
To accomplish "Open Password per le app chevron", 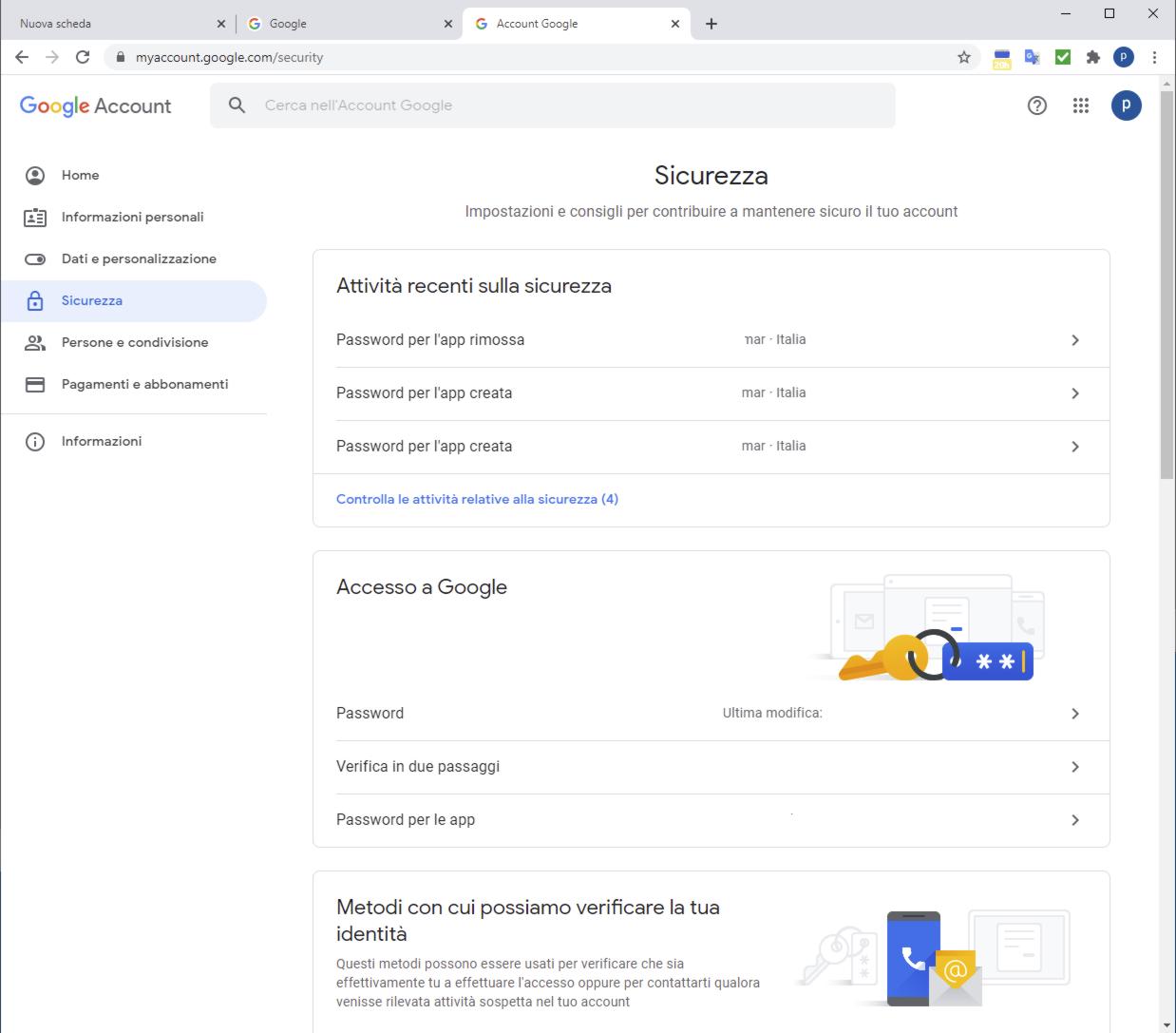I will [1075, 820].
